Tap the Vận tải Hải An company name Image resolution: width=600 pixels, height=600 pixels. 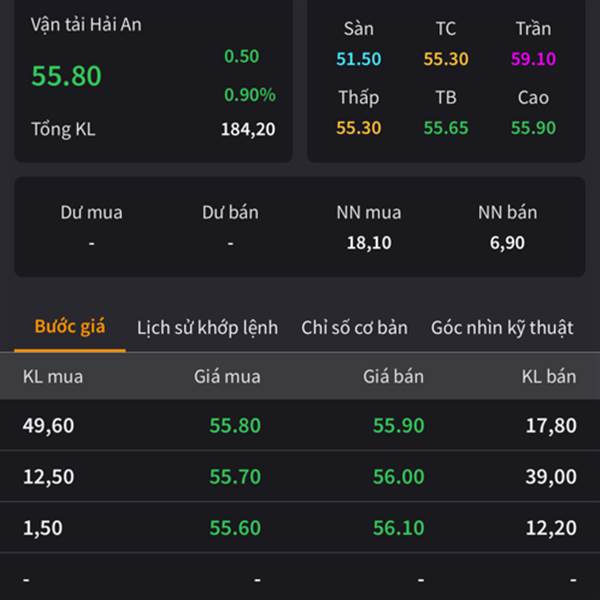86,25
